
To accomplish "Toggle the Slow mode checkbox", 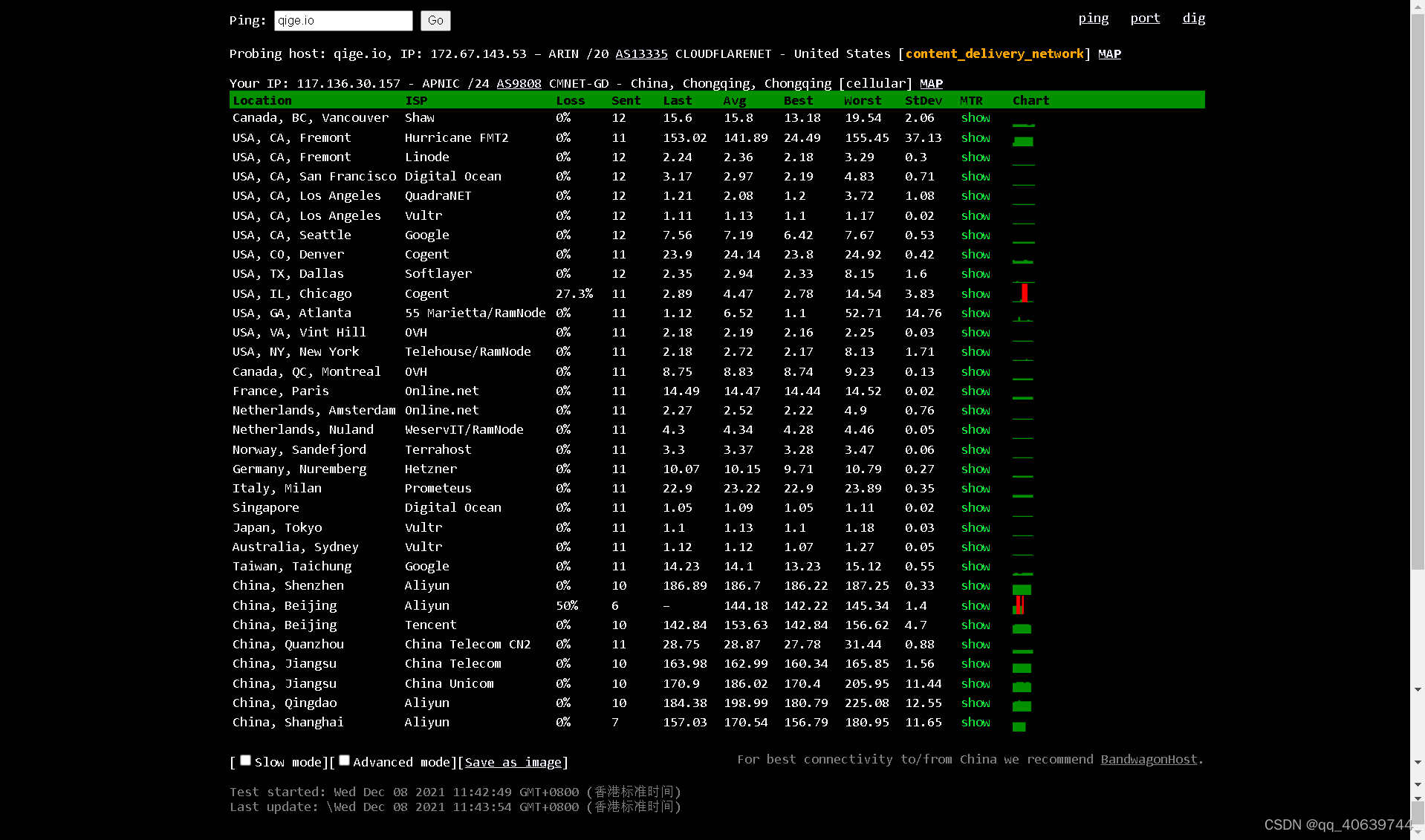I will pyautogui.click(x=246, y=761).
